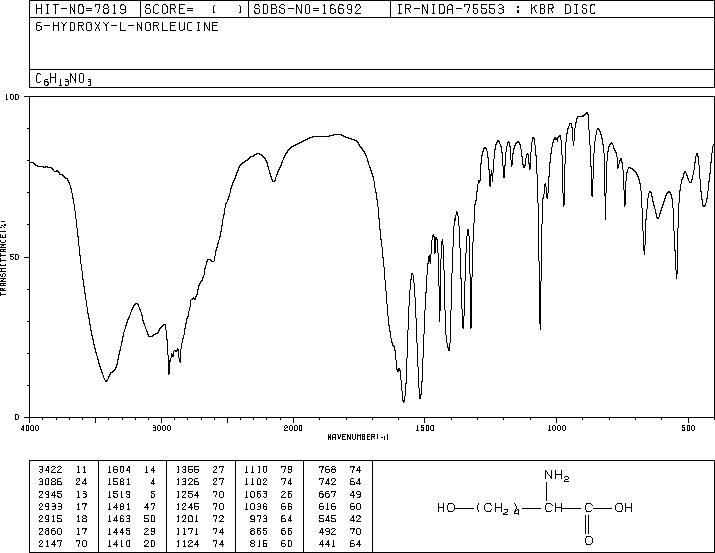715x553 pixels.
Task: Pick the 1171 wavenumber cell
Action: point(187,531)
